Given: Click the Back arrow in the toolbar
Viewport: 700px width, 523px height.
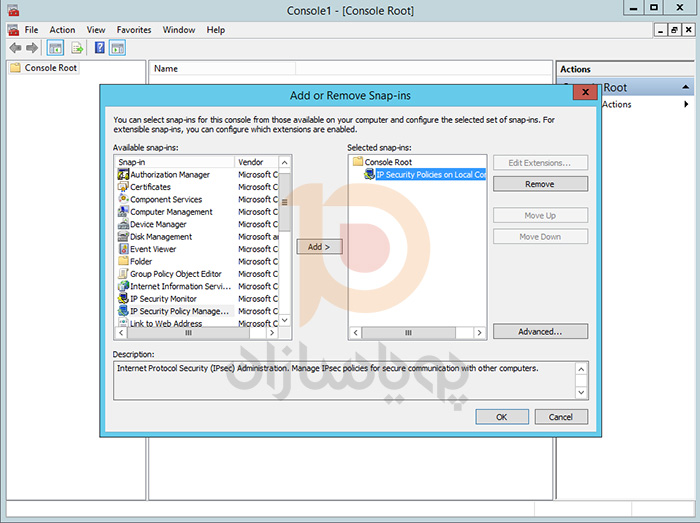Looking at the screenshot, I should (16, 48).
